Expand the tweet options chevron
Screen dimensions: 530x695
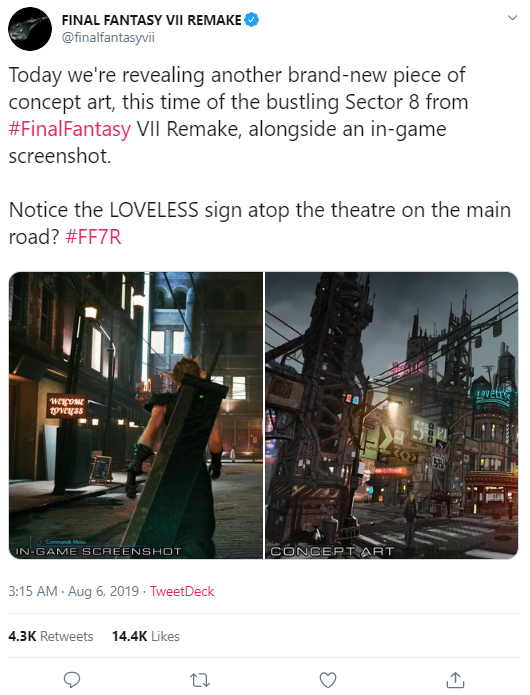click(512, 18)
